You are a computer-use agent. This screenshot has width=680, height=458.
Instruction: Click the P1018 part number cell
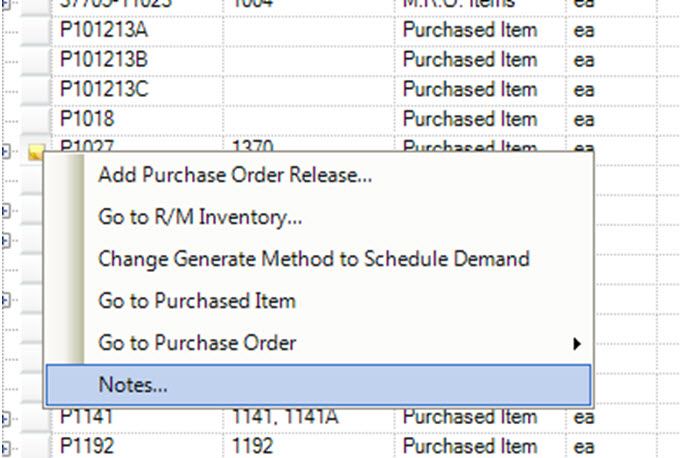[x=87, y=120]
